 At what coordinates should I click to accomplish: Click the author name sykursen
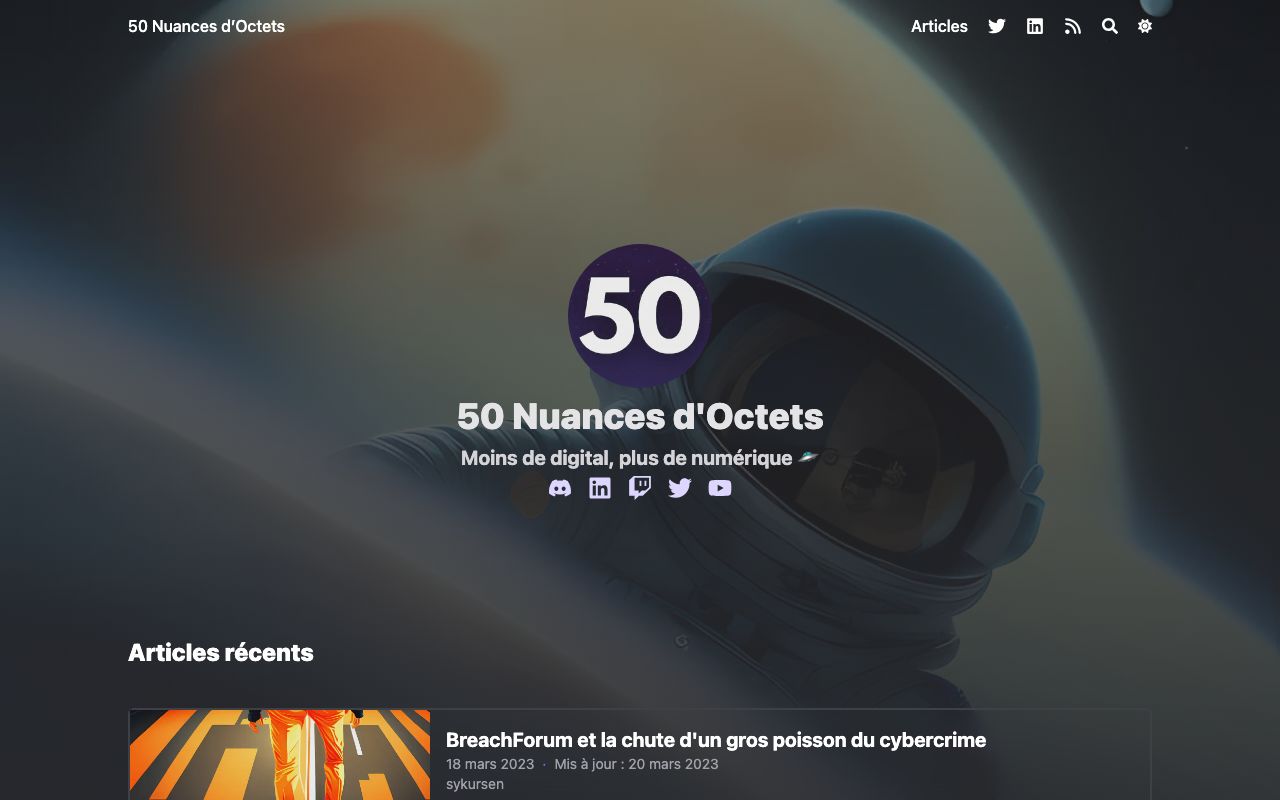(475, 784)
